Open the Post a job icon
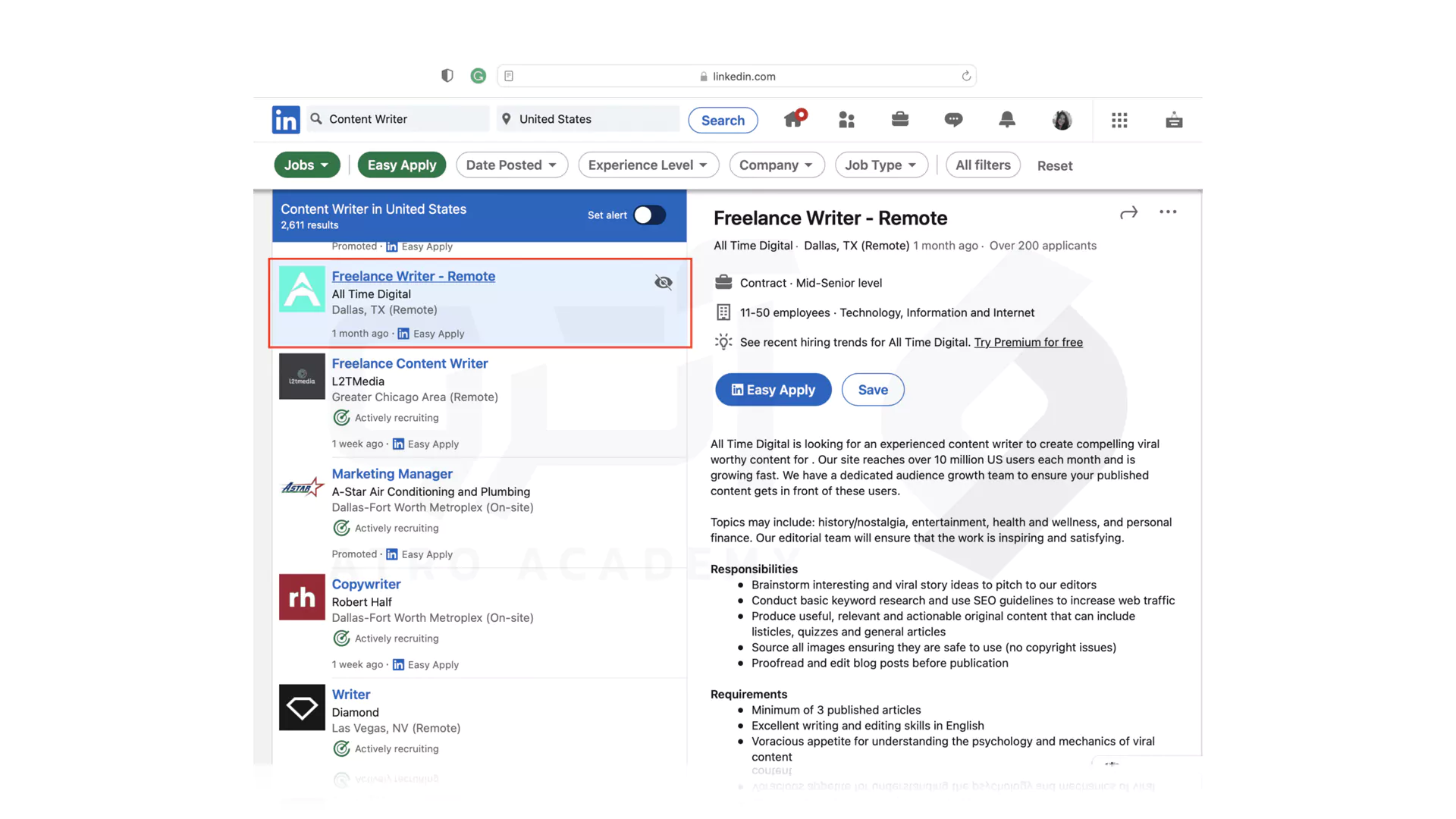This screenshot has height=819, width=1456. [1174, 120]
